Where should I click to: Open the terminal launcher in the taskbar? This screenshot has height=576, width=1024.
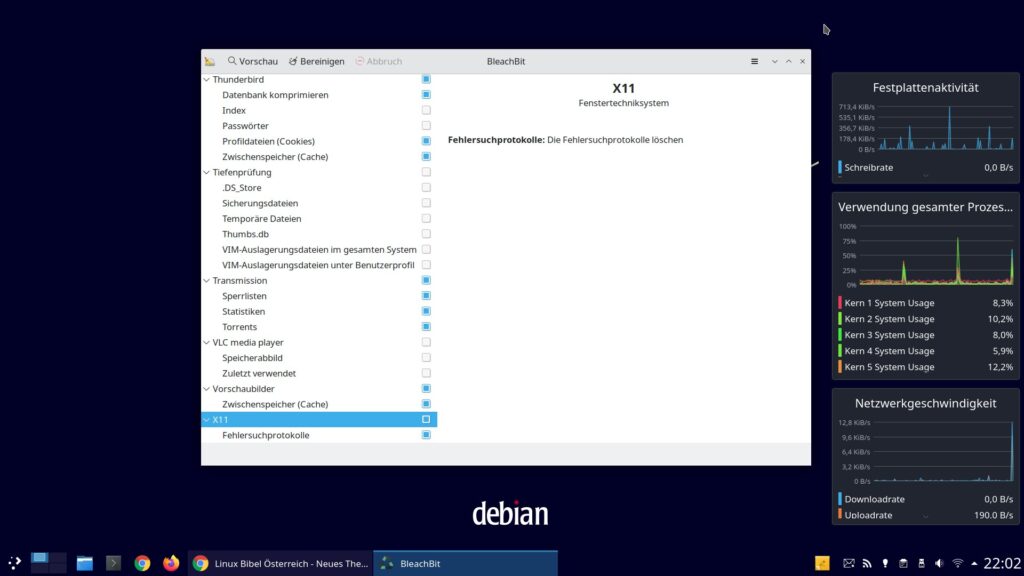point(113,563)
